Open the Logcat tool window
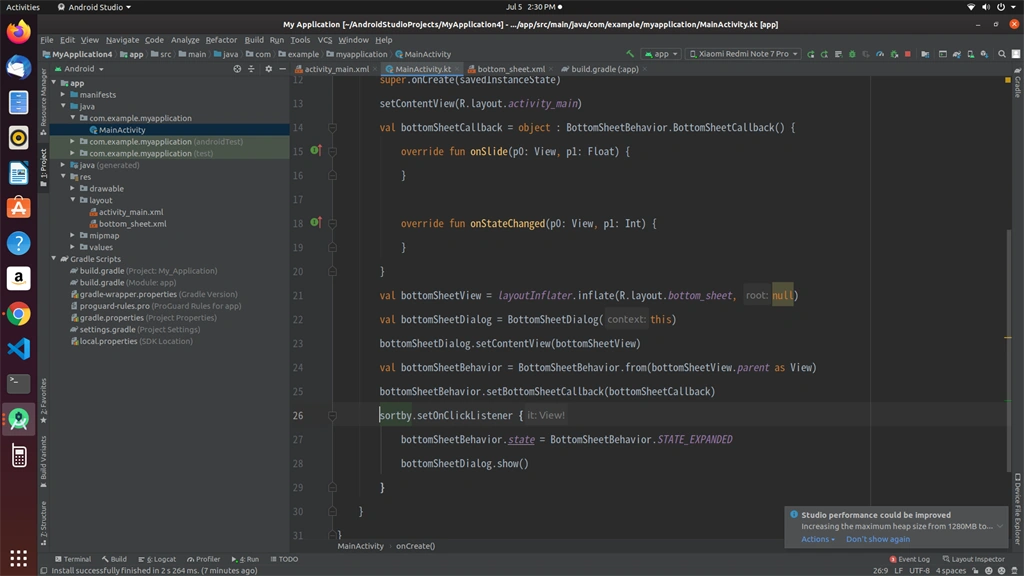Image resolution: width=1024 pixels, height=576 pixels. pyautogui.click(x=157, y=559)
